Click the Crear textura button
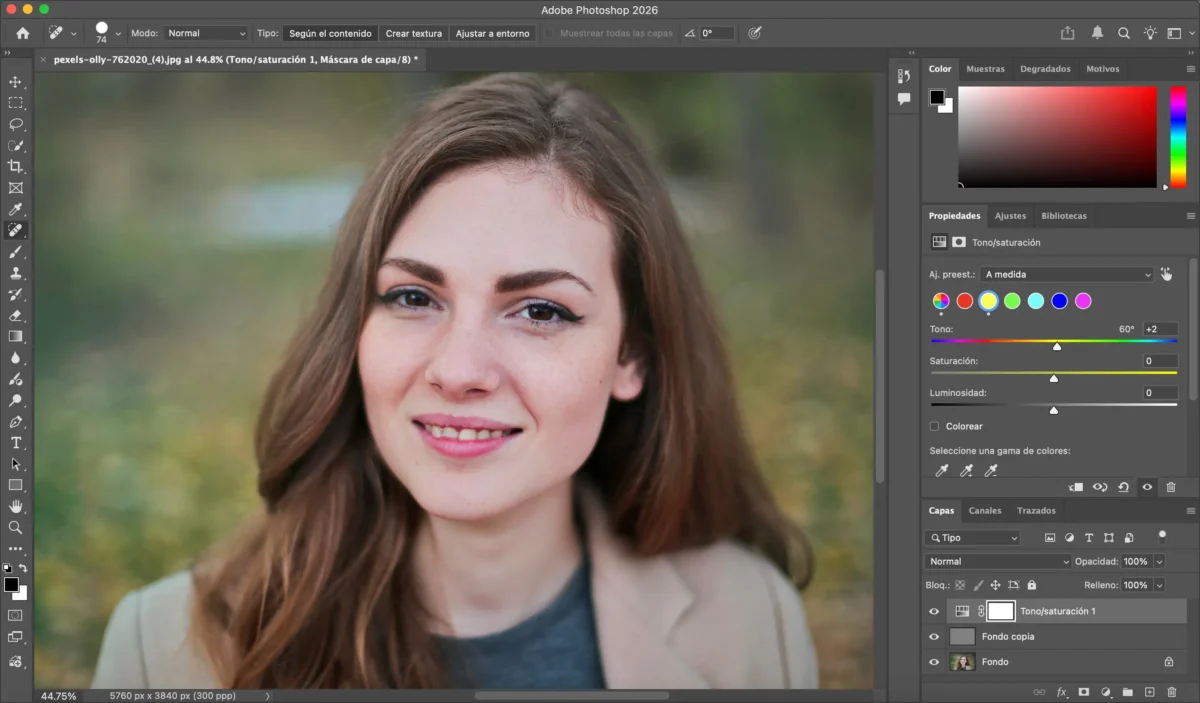Image resolution: width=1200 pixels, height=703 pixels. (413, 33)
